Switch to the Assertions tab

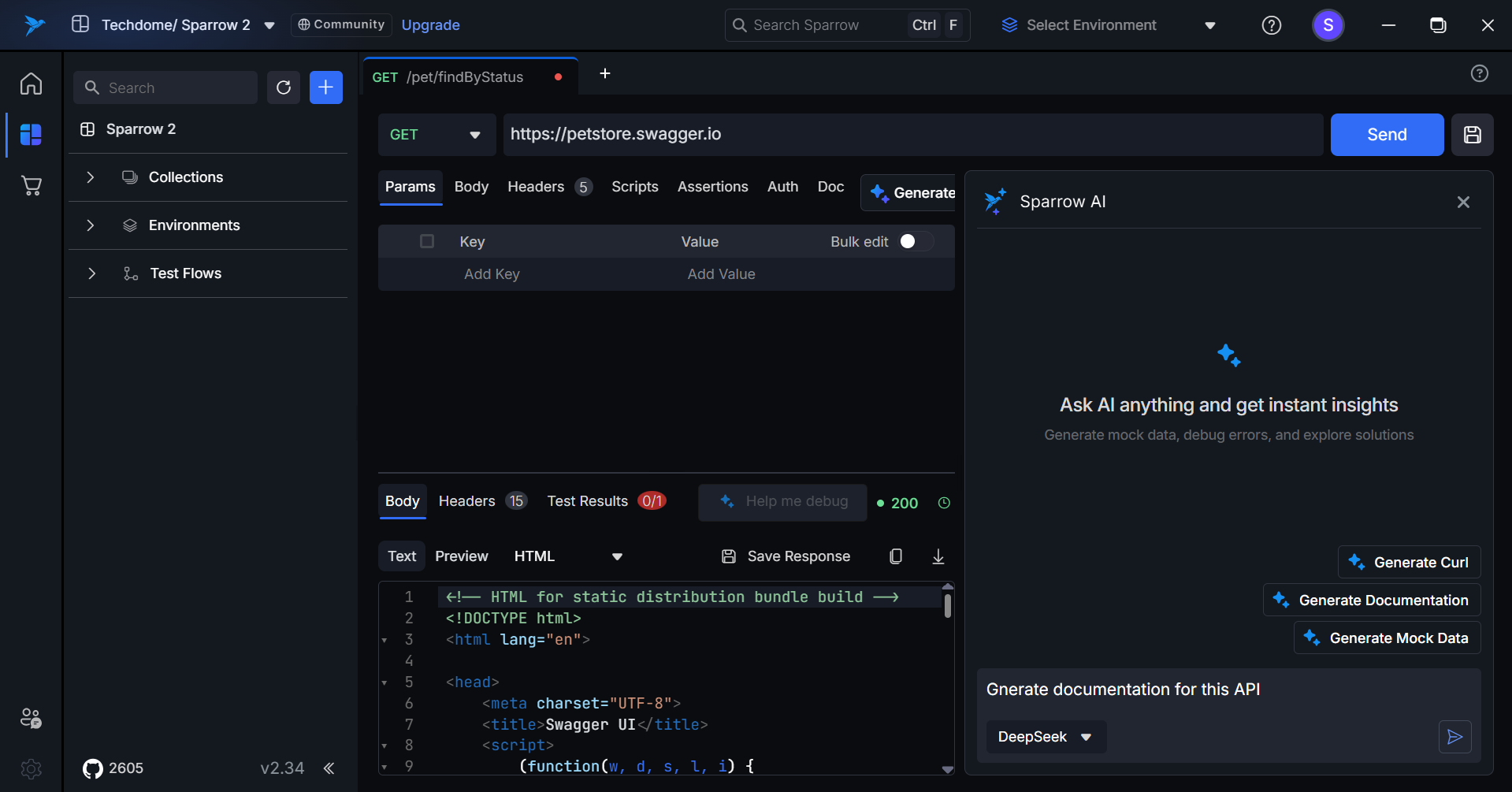[x=712, y=187]
